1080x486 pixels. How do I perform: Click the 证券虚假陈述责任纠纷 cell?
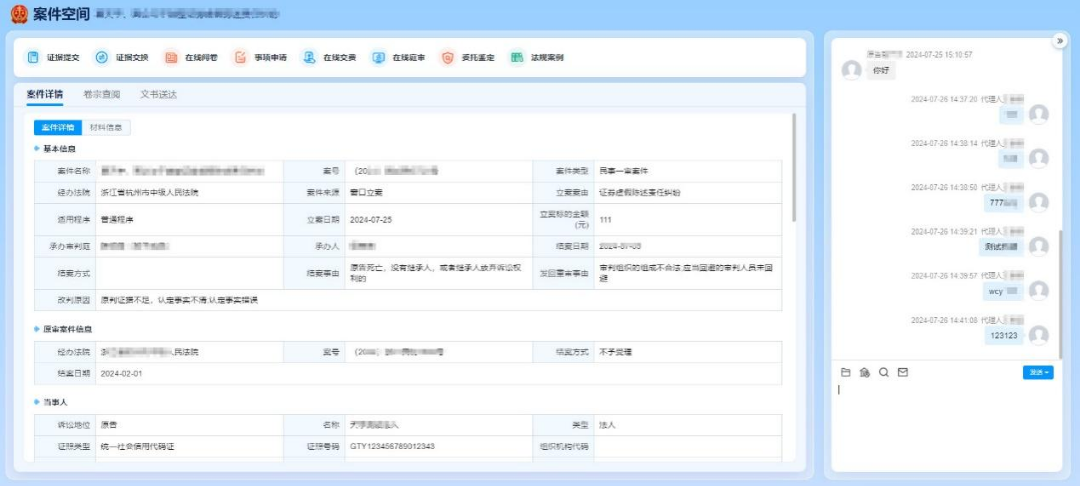(x=640, y=193)
